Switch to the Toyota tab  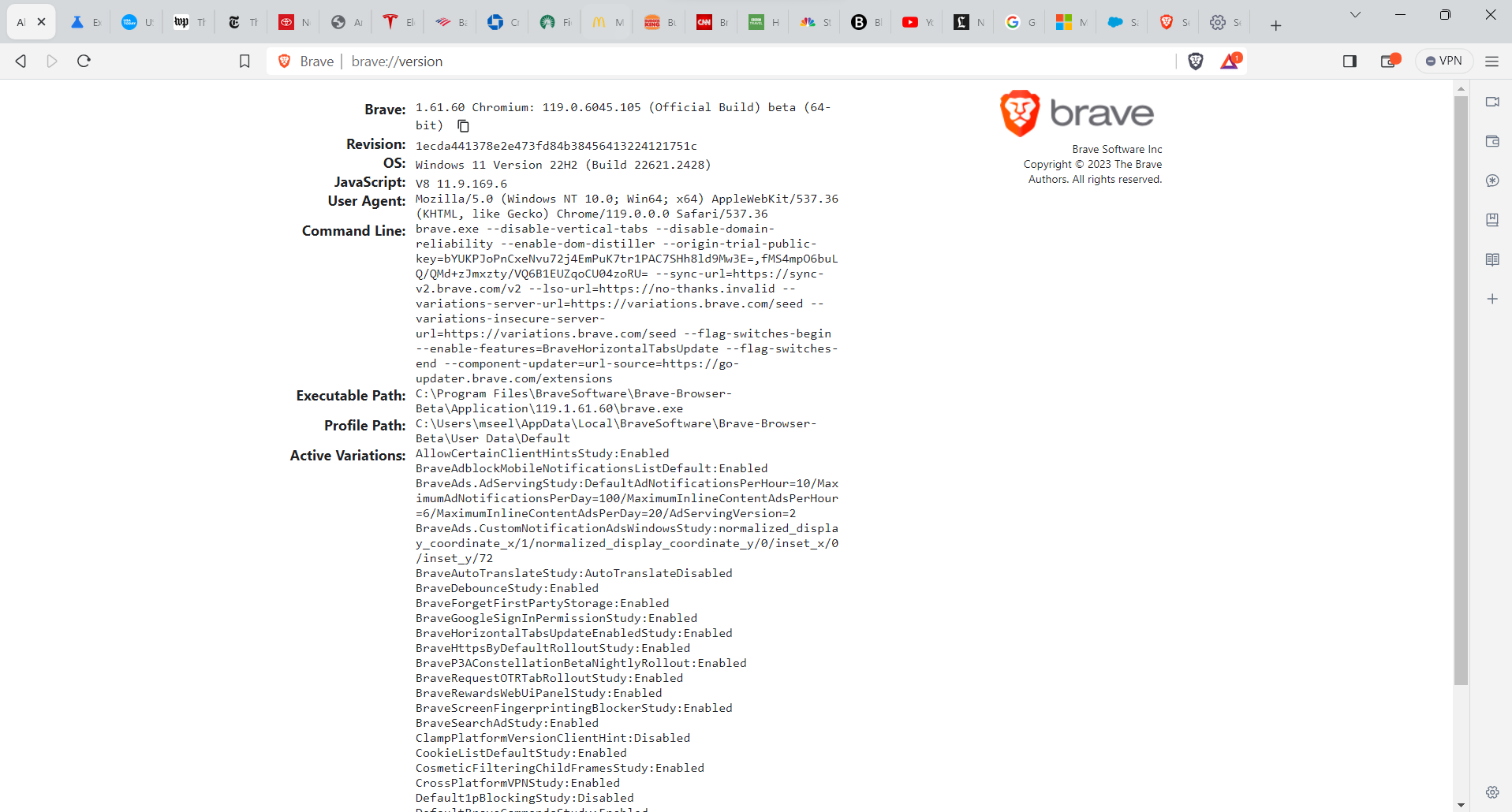click(x=293, y=22)
